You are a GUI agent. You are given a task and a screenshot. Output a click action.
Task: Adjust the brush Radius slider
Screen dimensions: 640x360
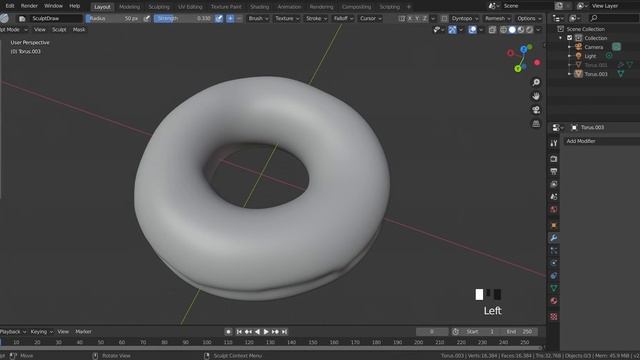coord(113,18)
